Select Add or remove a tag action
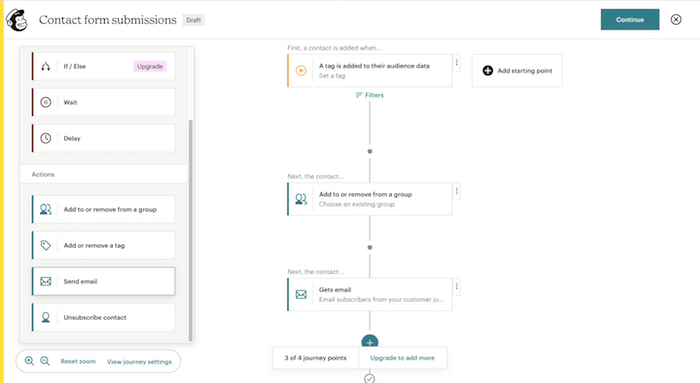This screenshot has height=383, width=700. [103, 245]
